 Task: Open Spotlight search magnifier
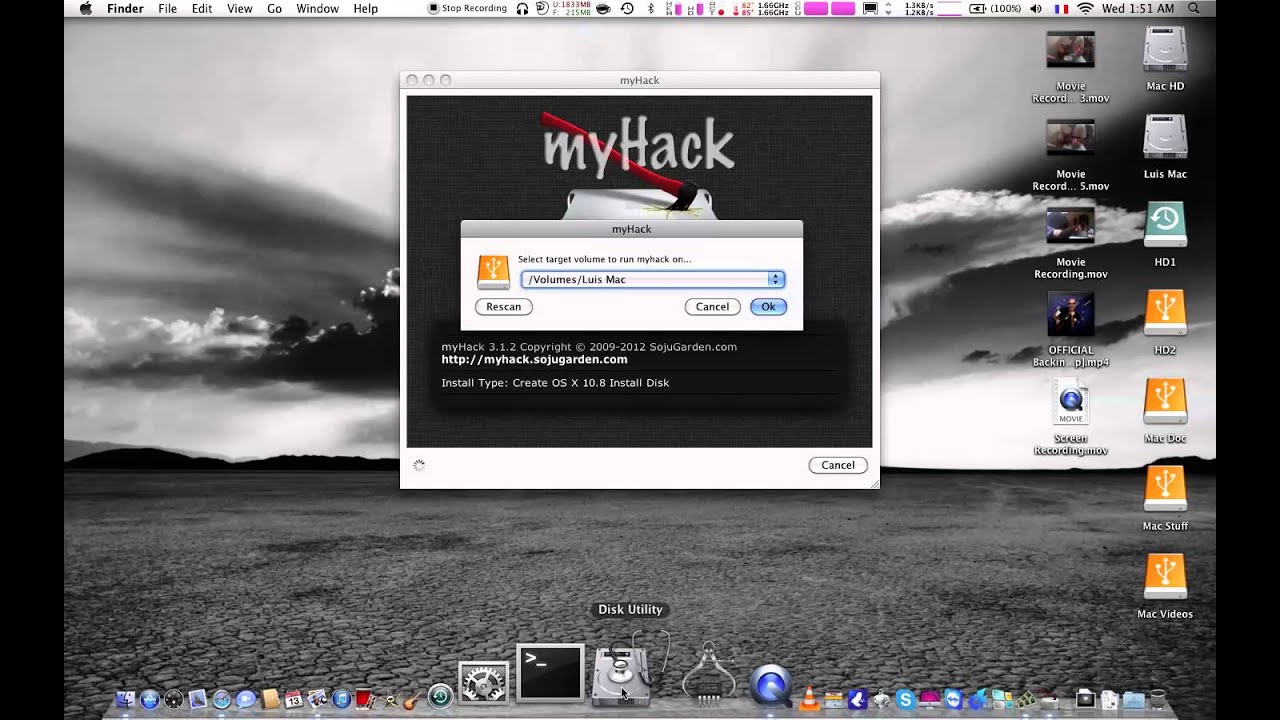point(1194,8)
